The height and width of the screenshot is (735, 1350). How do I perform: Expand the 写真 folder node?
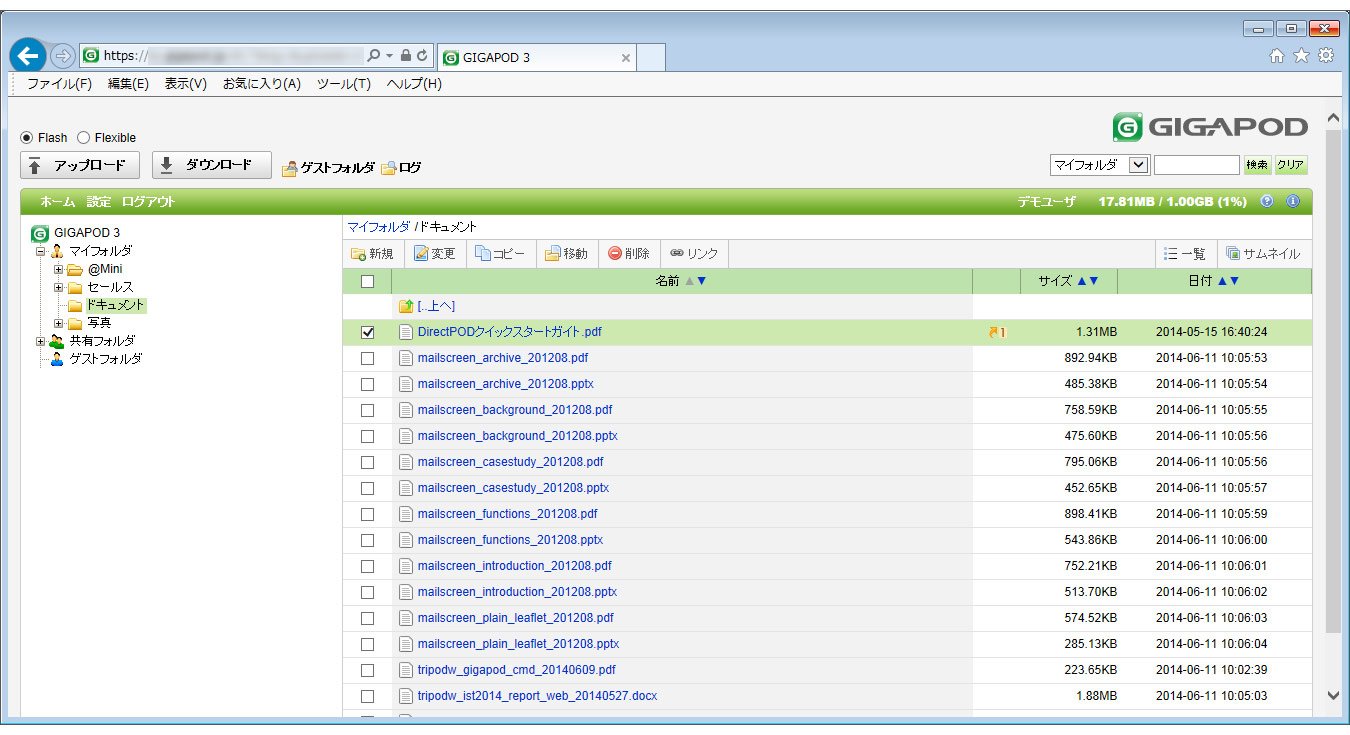tap(59, 323)
